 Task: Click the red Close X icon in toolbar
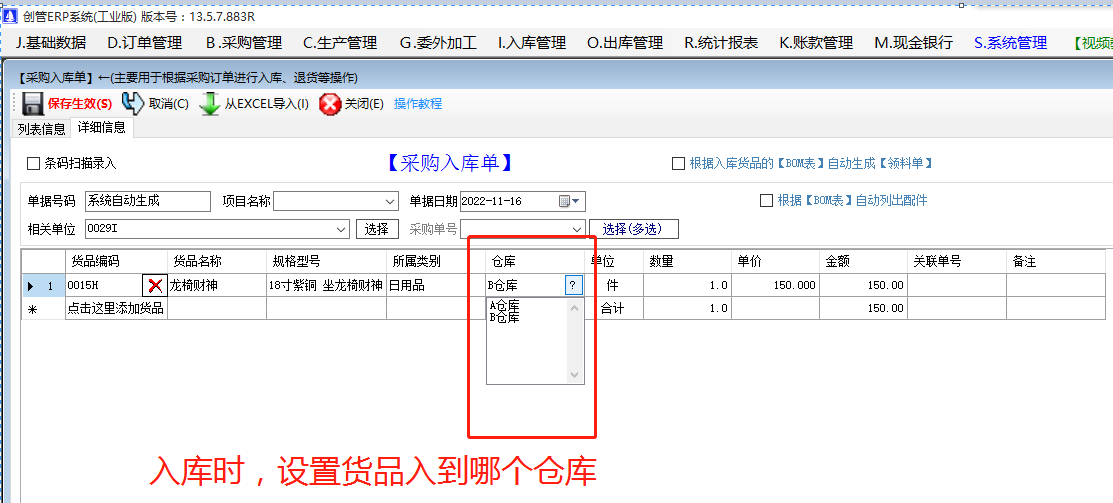(330, 104)
